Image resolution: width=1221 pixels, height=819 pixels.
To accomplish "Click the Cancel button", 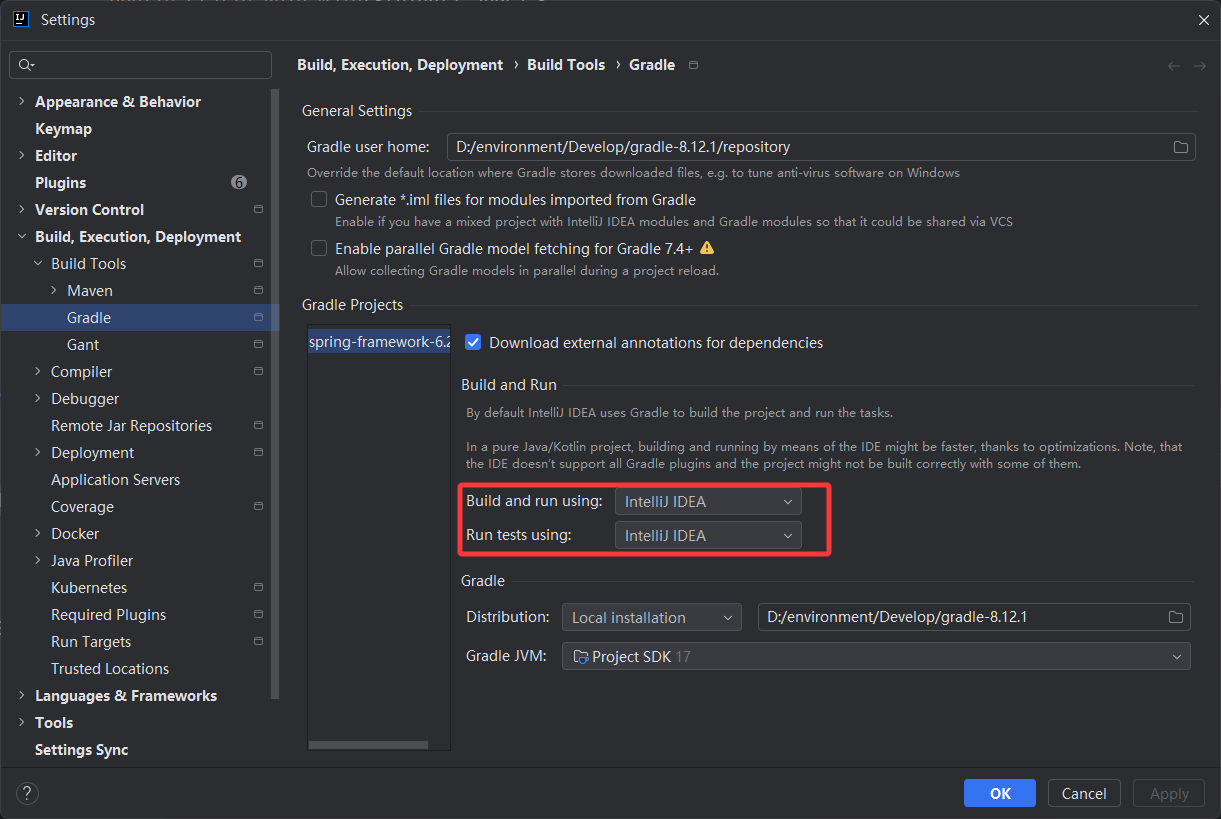I will [x=1084, y=793].
